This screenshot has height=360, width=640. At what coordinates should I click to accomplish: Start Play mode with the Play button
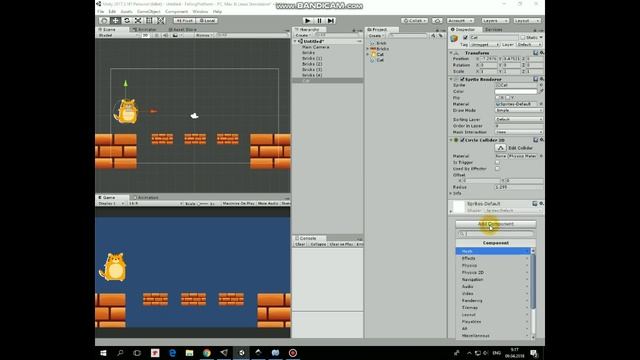tap(308, 20)
